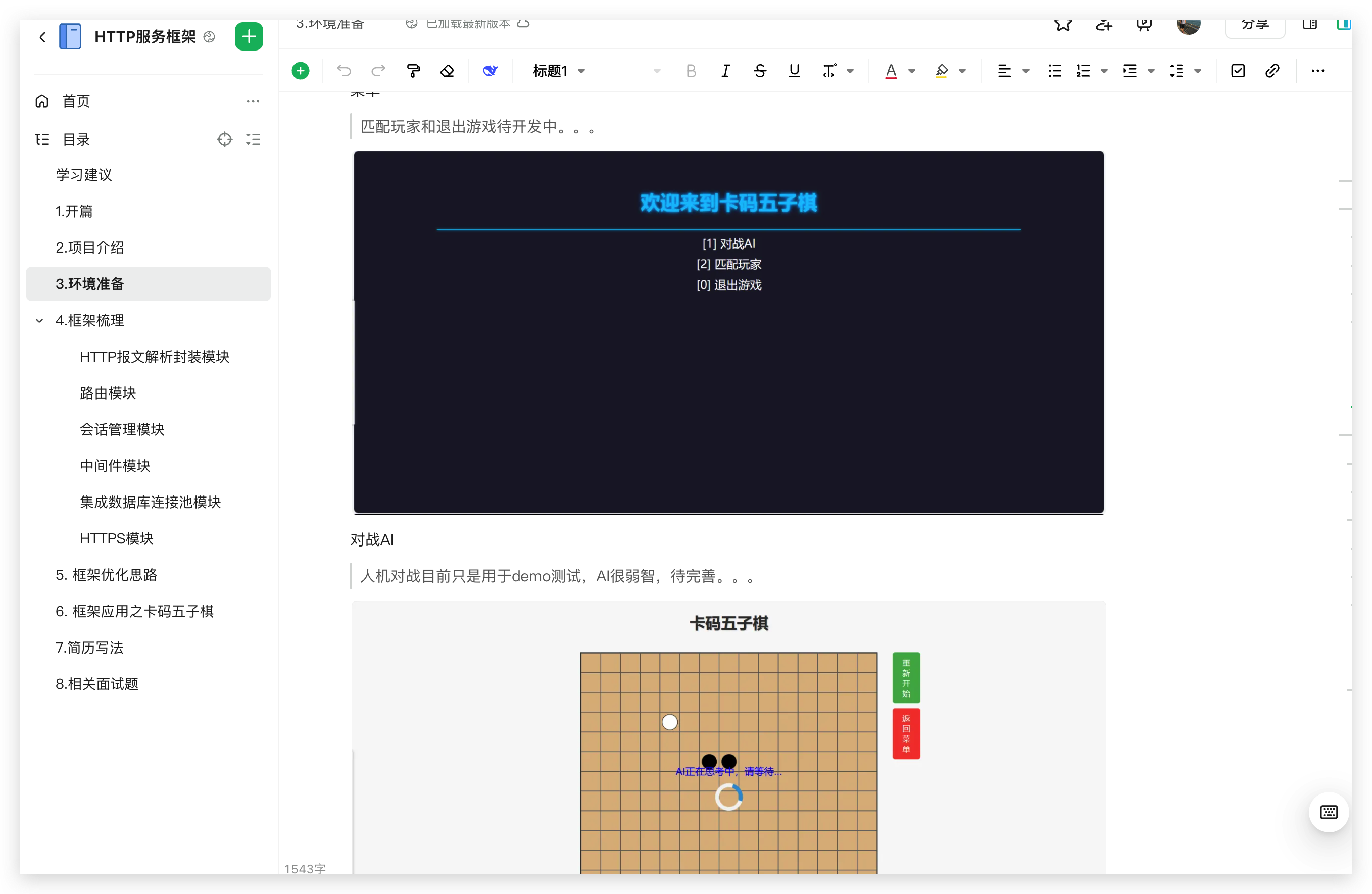Screen dimensions: 1372x894
Task: Open 学习建议 document
Action: pos(148,175)
